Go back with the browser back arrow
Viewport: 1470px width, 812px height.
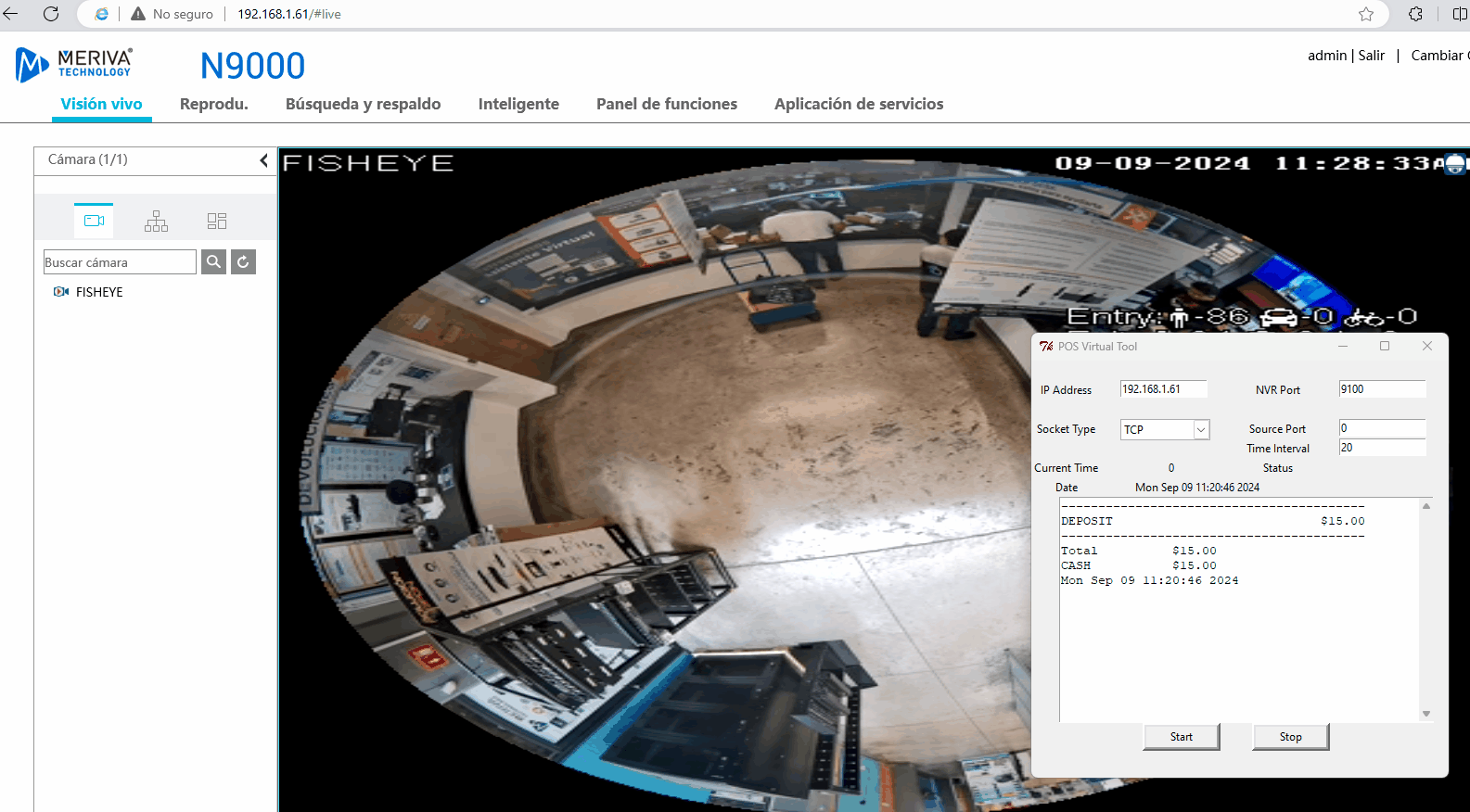pos(11,14)
